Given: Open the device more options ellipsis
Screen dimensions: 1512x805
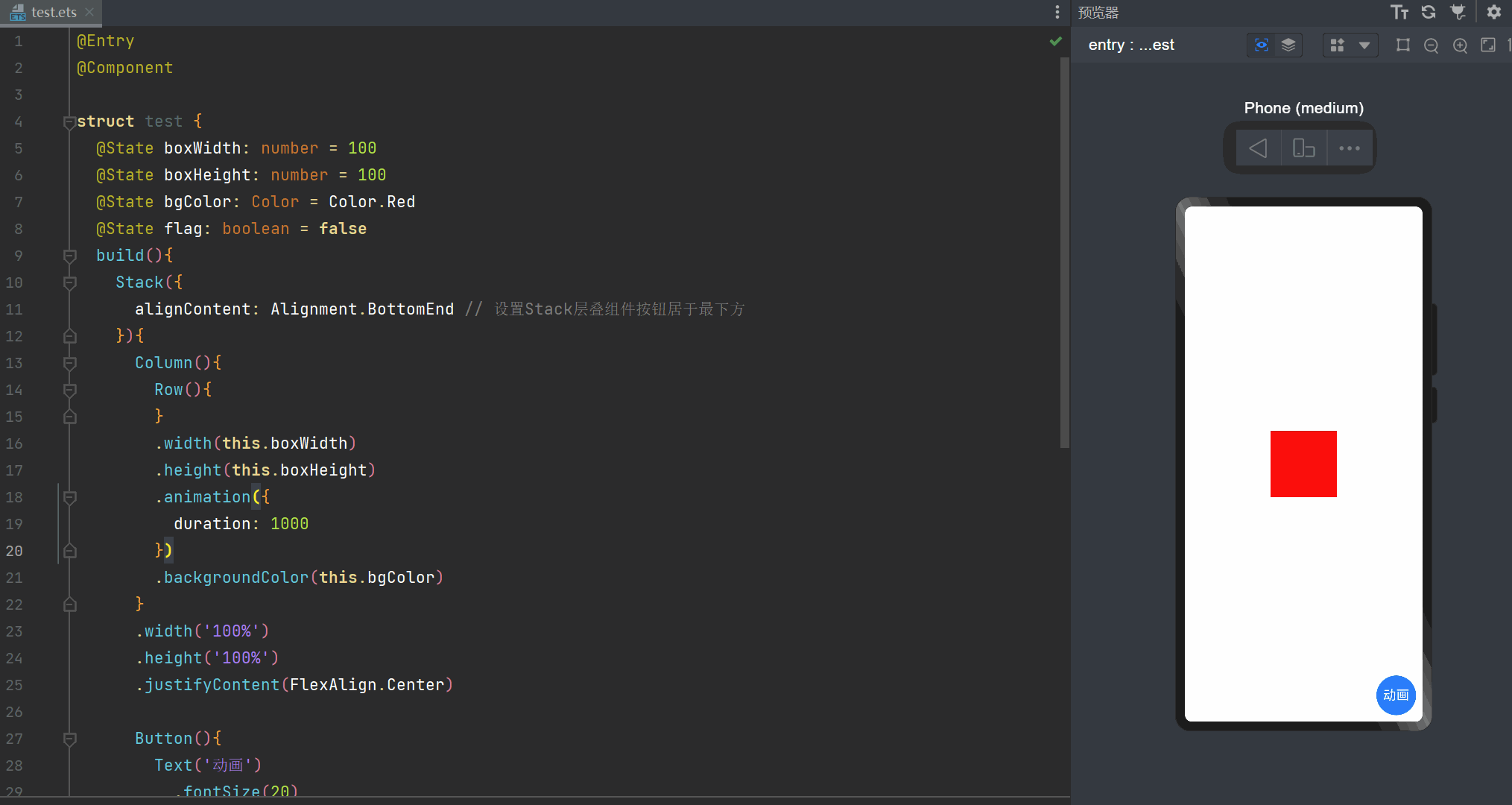Looking at the screenshot, I should click(1349, 148).
